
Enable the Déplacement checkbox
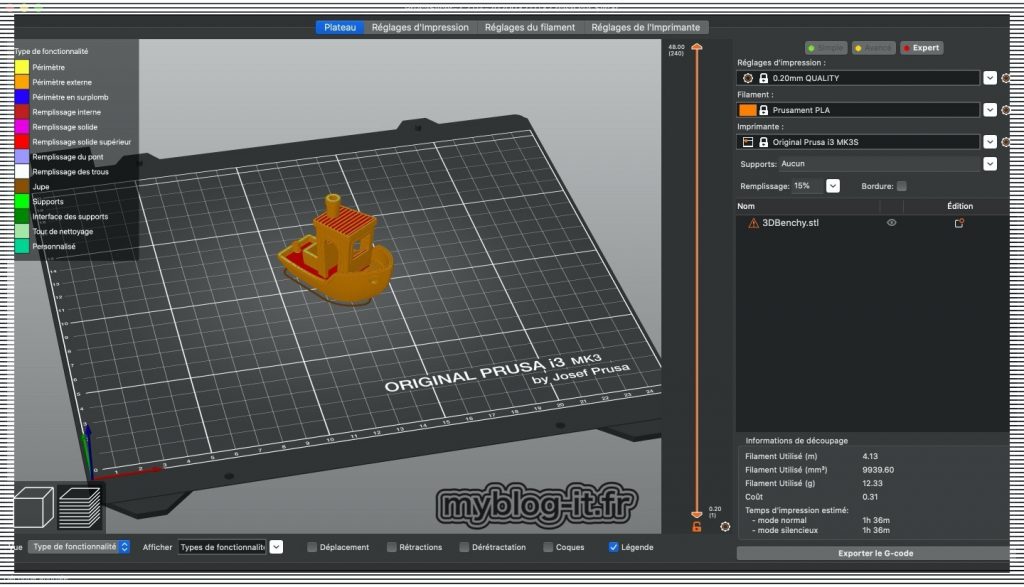point(313,547)
